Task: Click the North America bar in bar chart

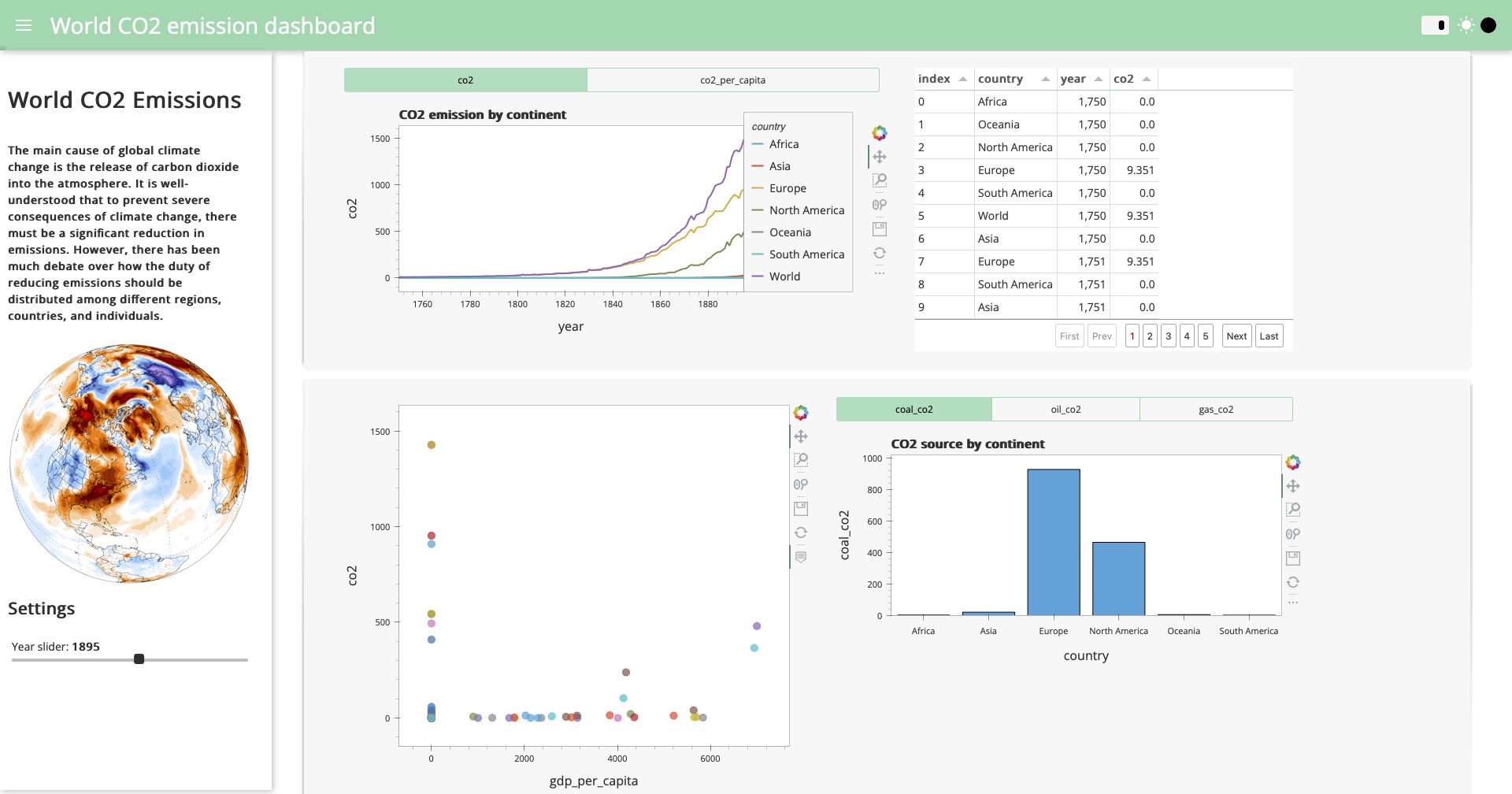Action: point(1118,578)
